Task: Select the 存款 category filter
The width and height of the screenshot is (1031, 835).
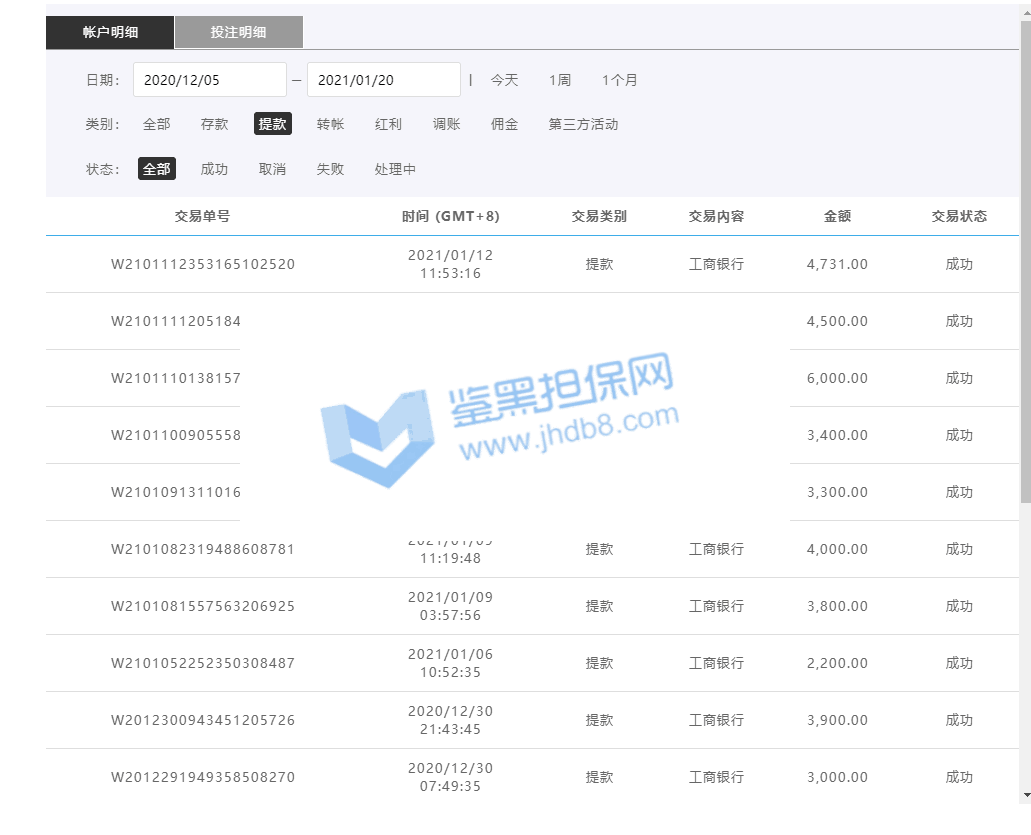Action: [x=214, y=124]
